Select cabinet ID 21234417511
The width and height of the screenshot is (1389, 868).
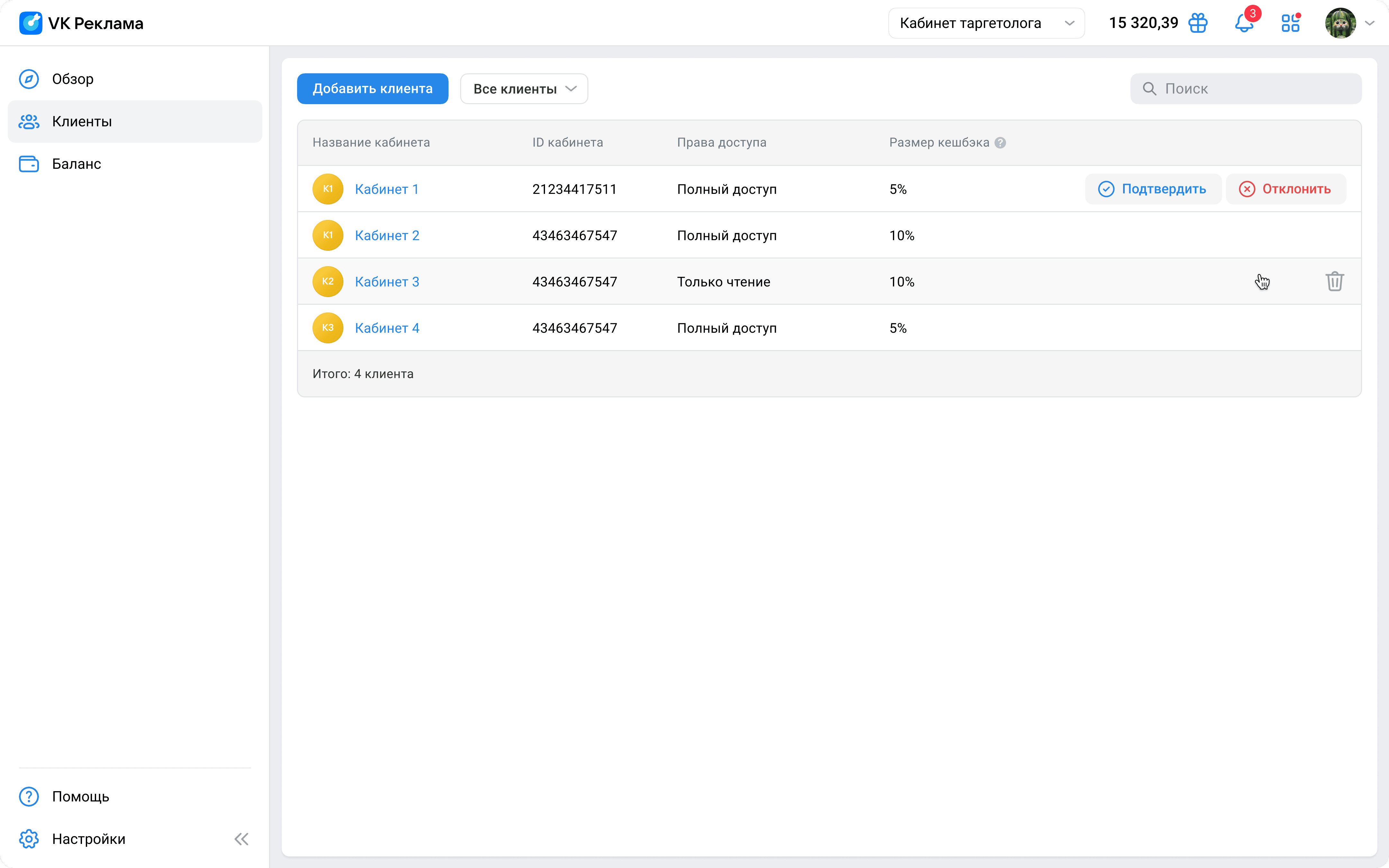pos(574,189)
